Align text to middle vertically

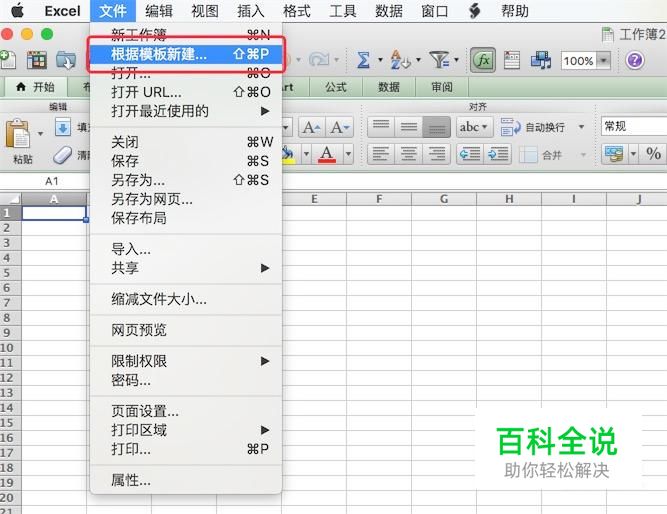[409, 127]
